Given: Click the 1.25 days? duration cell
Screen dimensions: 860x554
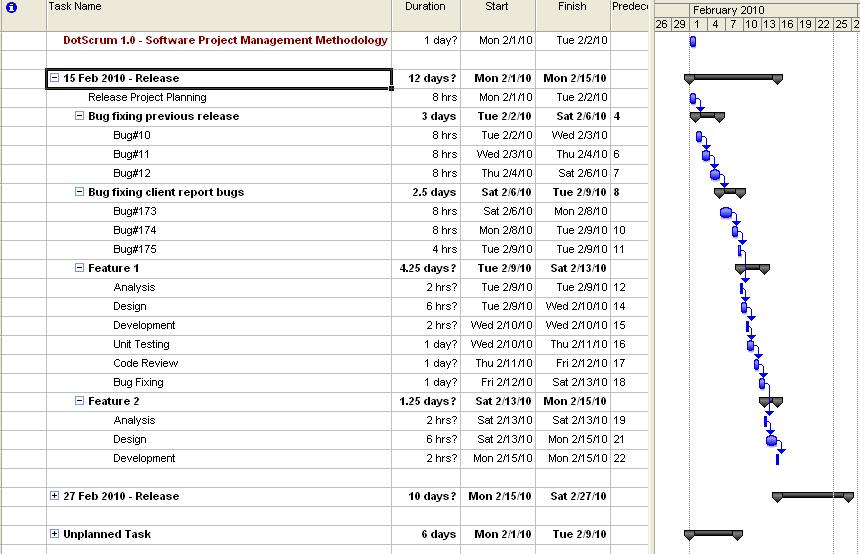Looking at the screenshot, I should point(428,401).
